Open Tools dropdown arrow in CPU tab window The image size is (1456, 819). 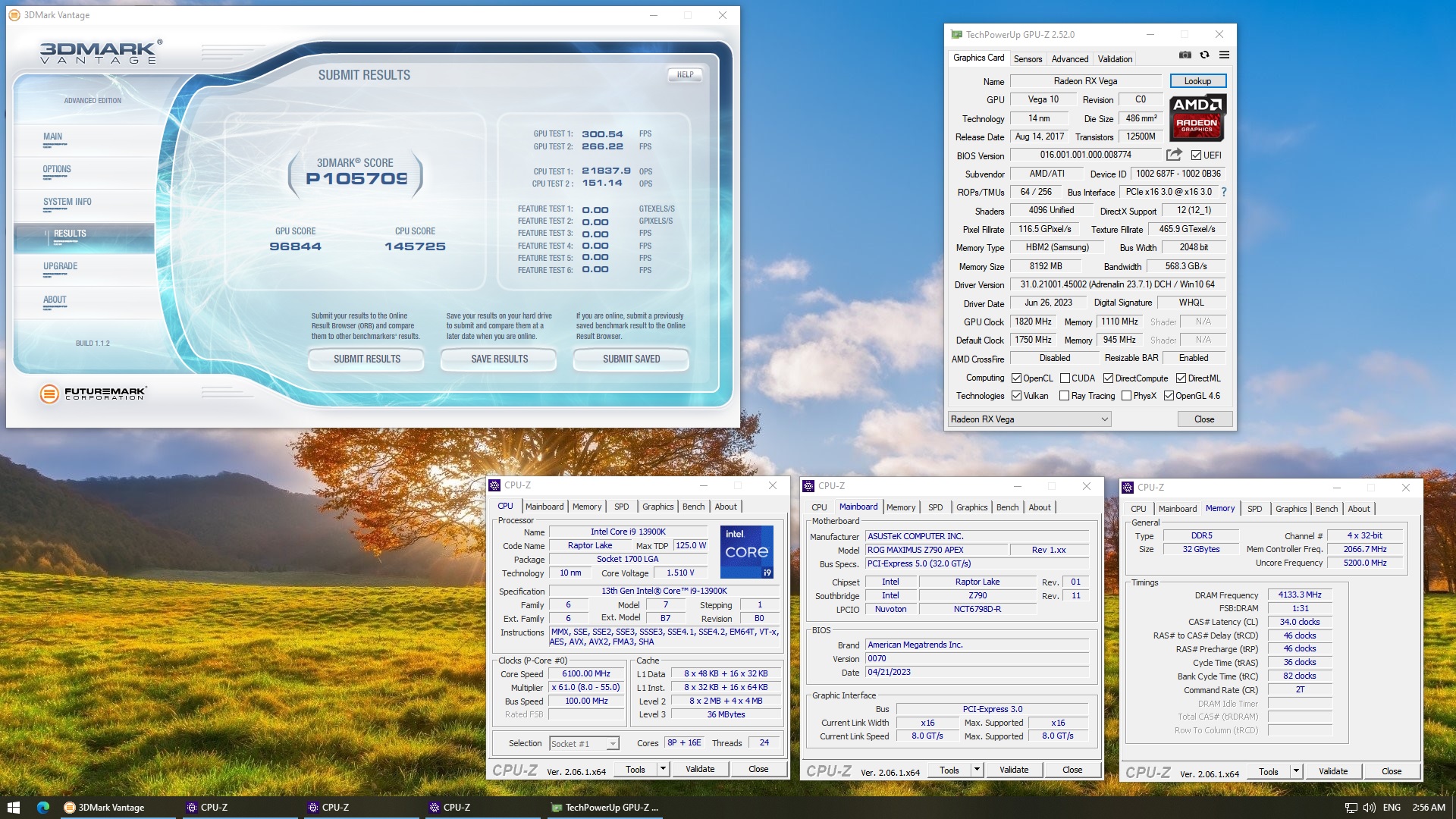[x=663, y=769]
